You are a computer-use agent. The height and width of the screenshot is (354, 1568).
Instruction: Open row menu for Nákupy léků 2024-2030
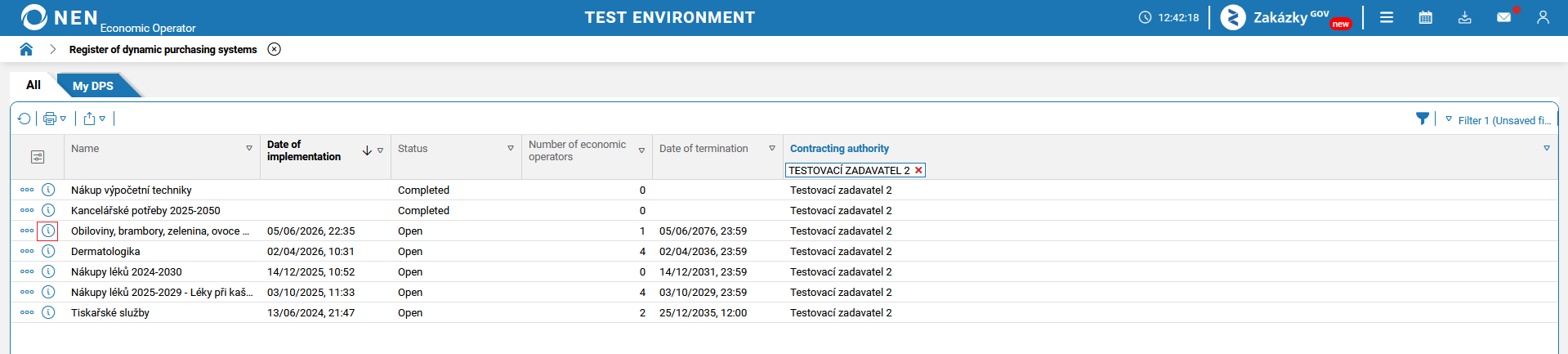pyautogui.click(x=27, y=271)
